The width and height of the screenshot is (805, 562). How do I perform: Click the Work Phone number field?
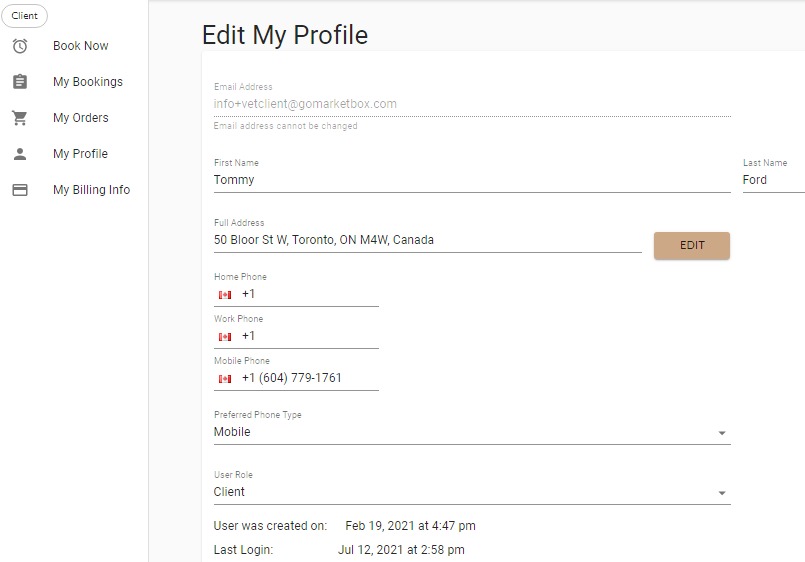[310, 336]
